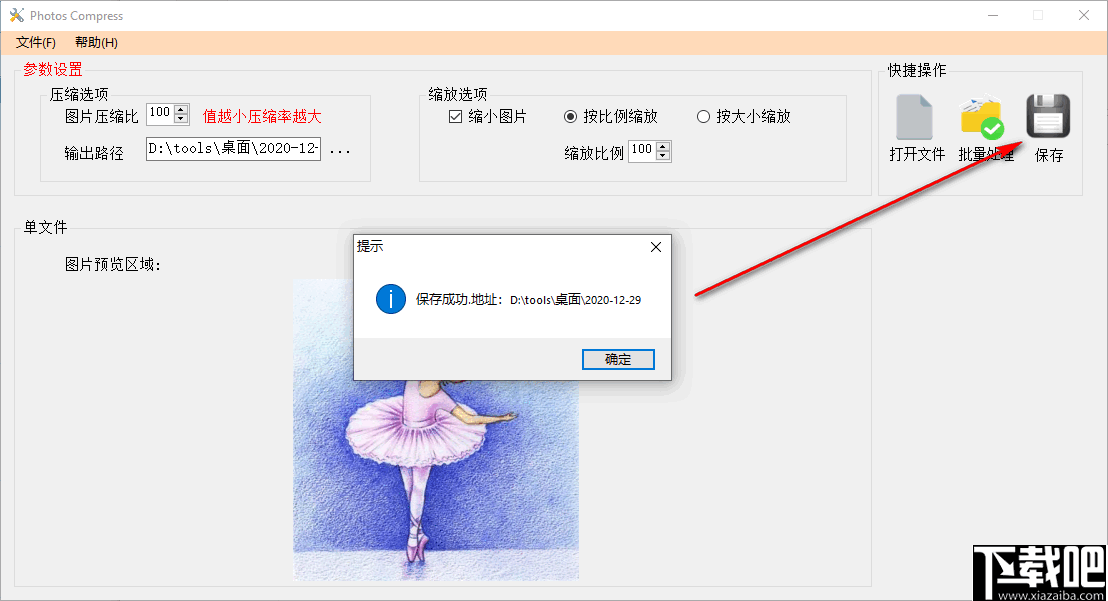Click the blank document icon under 快捷操作
Image resolution: width=1108 pixels, height=601 pixels.
click(x=914, y=113)
